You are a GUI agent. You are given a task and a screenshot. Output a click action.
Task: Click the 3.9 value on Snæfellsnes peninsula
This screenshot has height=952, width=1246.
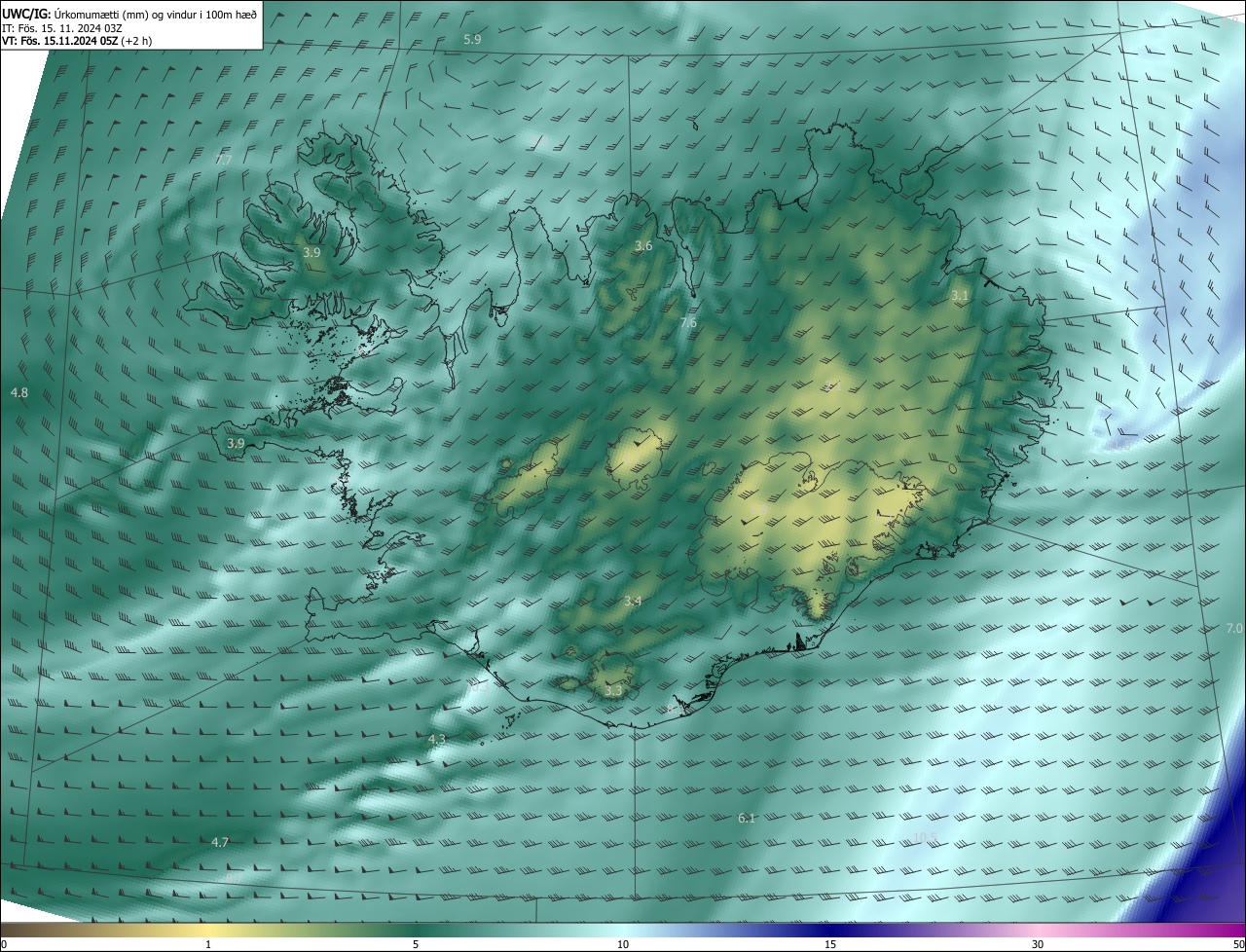pos(236,443)
